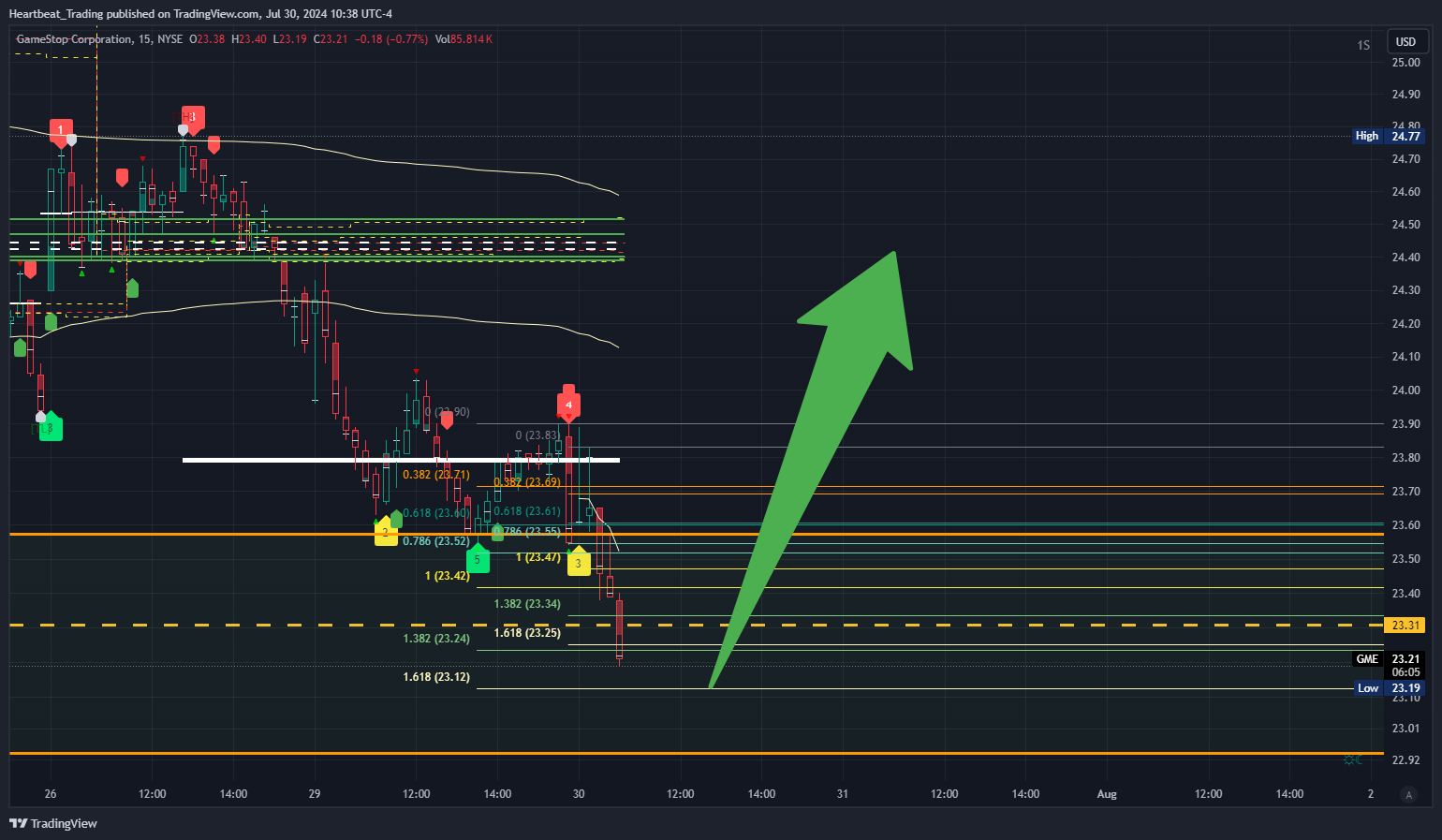Select the 1 (23.42) Fibonacci label
Screen dimensions: 1442x840
pos(448,576)
